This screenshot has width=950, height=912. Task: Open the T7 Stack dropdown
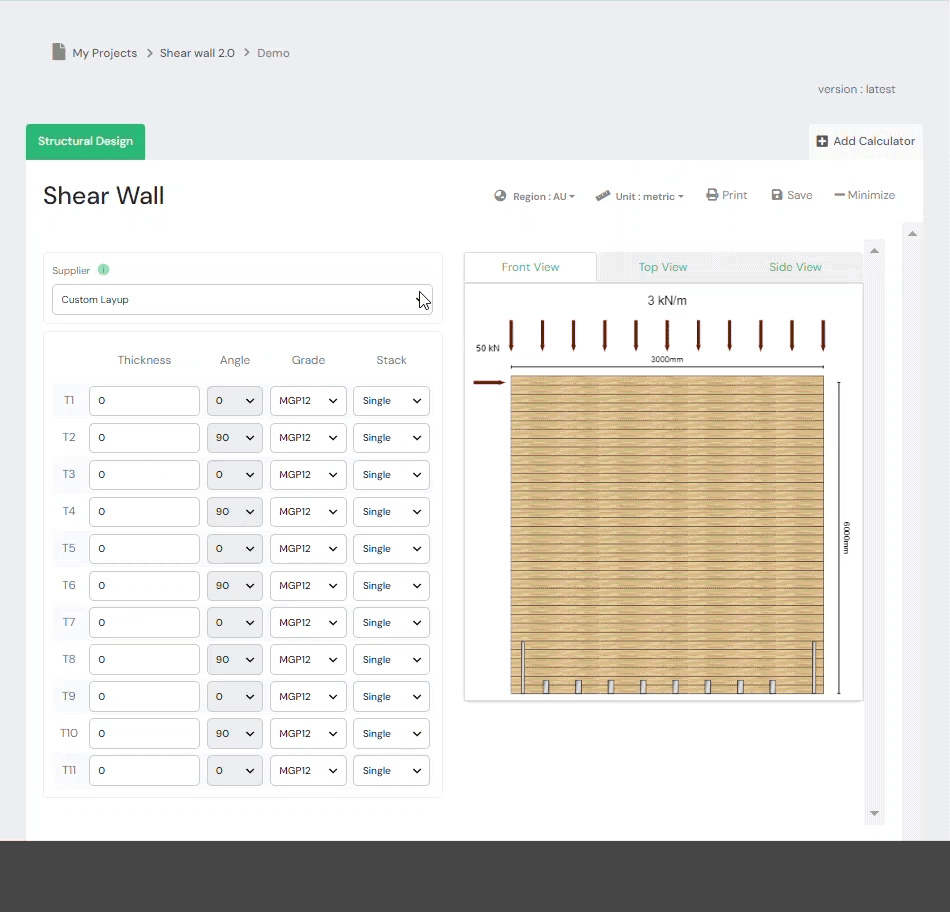(391, 622)
